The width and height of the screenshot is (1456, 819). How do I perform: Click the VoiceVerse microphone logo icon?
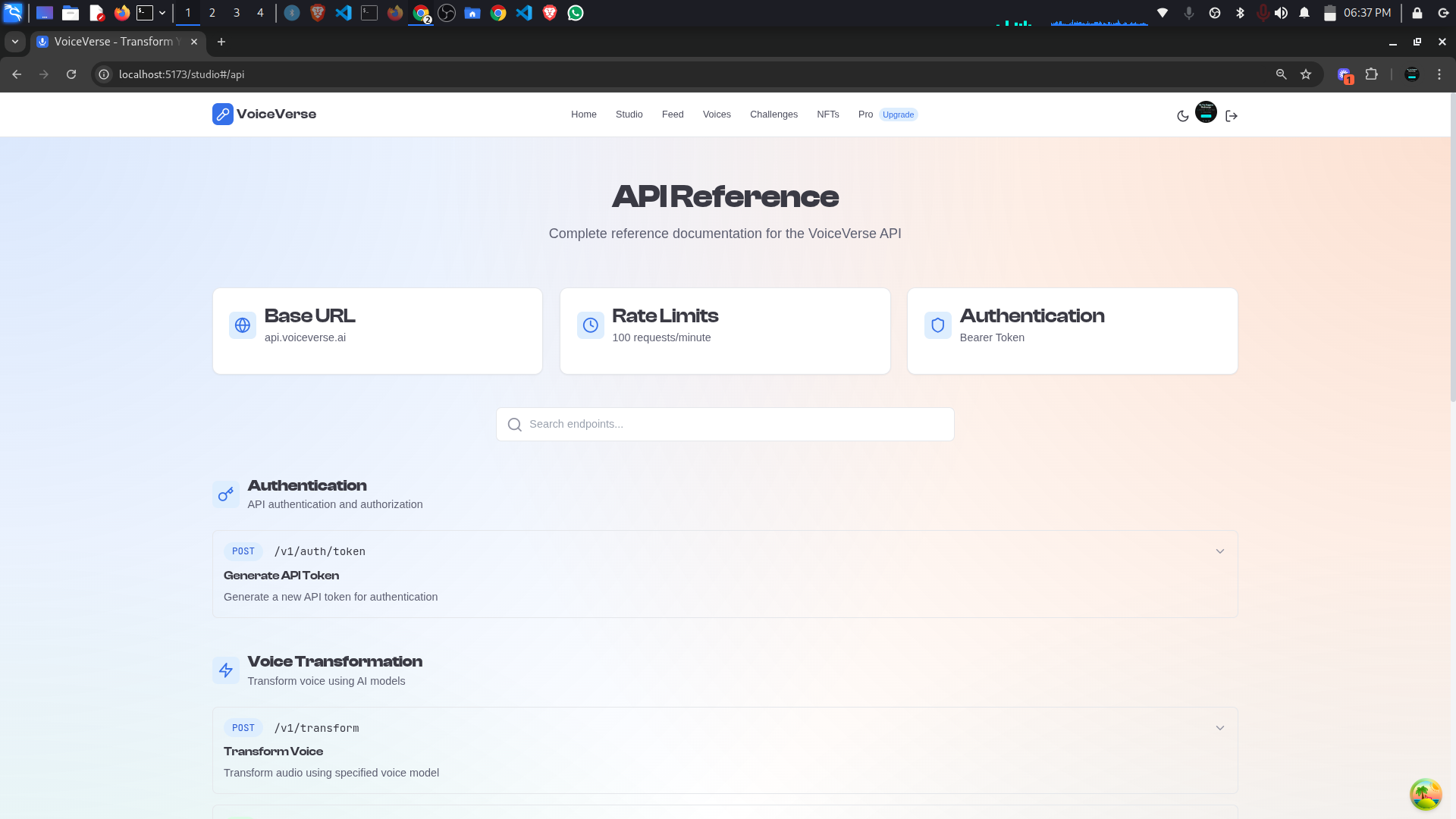(222, 115)
